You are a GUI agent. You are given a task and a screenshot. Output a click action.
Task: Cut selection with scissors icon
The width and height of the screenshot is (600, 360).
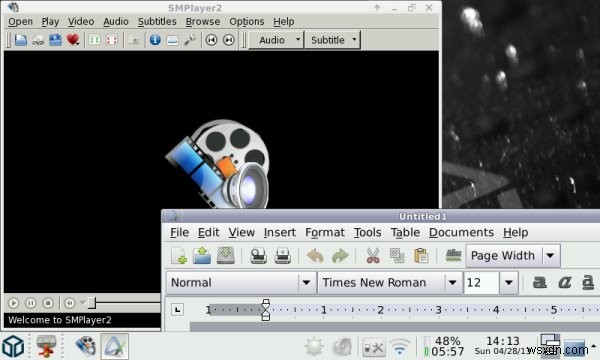373,256
